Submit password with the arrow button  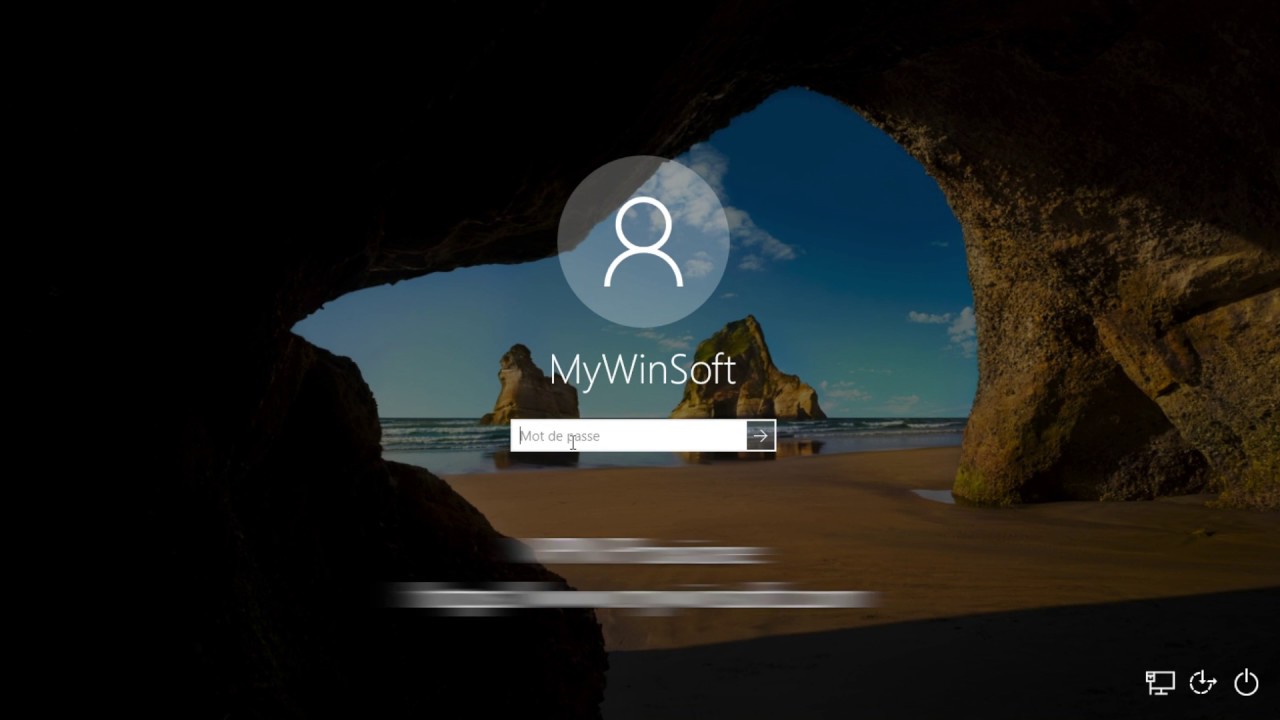tap(761, 436)
